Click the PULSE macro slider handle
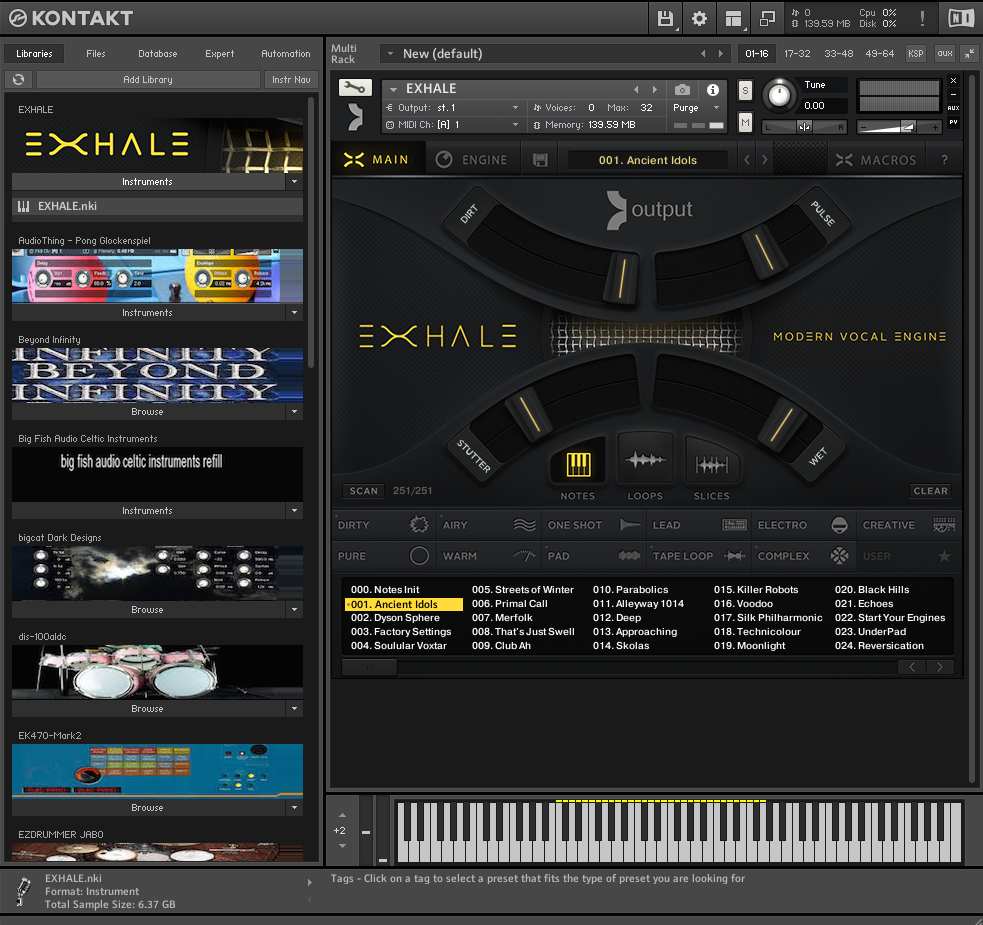Image resolution: width=983 pixels, height=925 pixels. pyautogui.click(x=764, y=253)
